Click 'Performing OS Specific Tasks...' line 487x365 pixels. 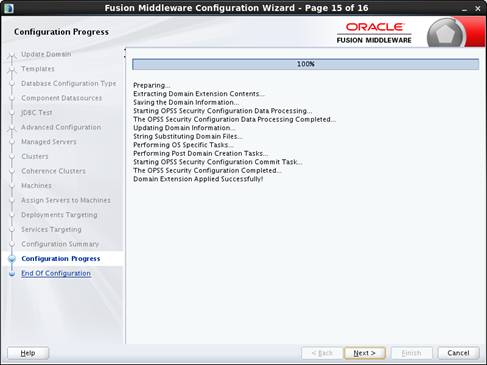pos(183,145)
